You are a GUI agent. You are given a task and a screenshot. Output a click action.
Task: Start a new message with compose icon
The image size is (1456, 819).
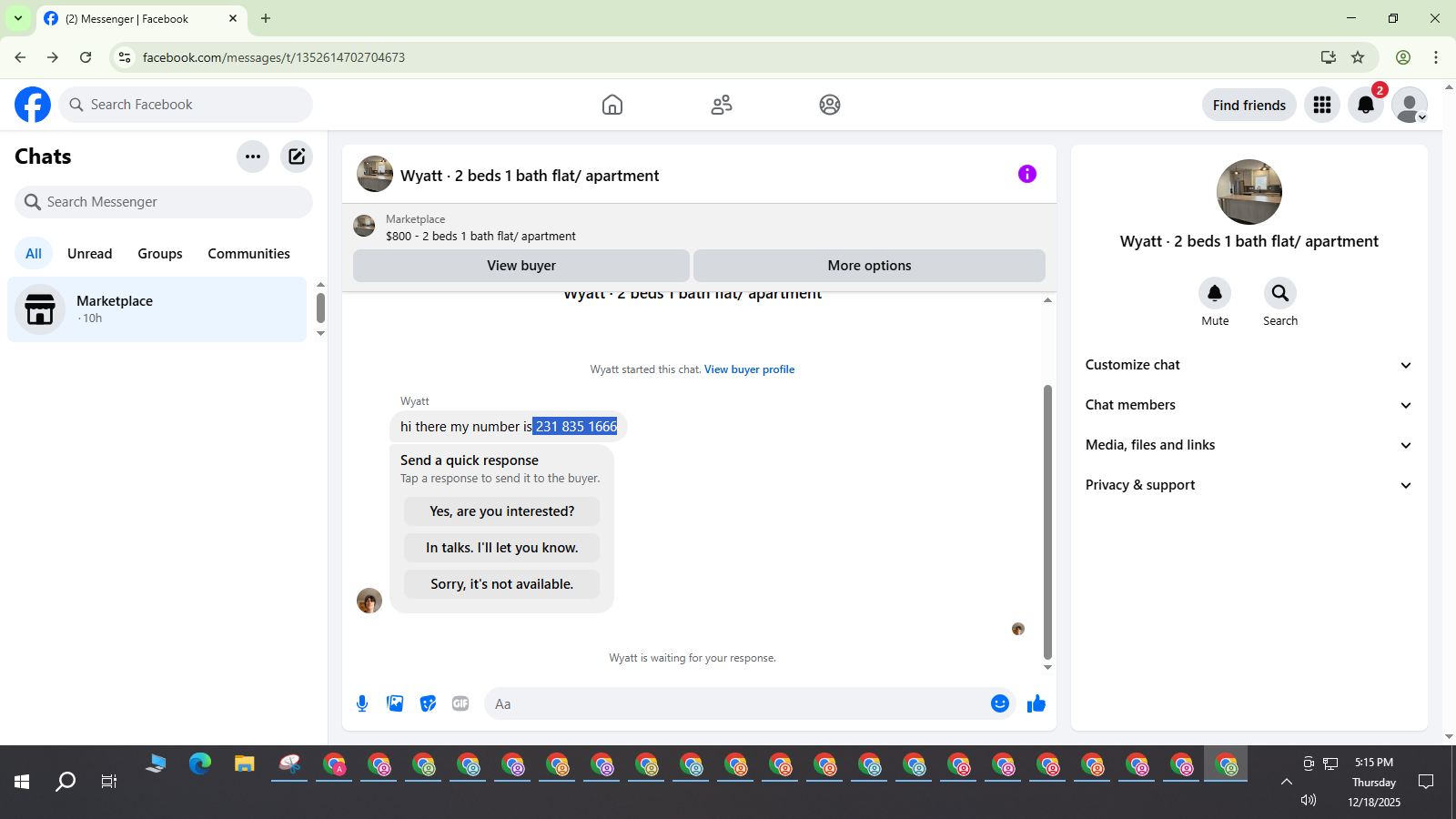pyautogui.click(x=297, y=157)
